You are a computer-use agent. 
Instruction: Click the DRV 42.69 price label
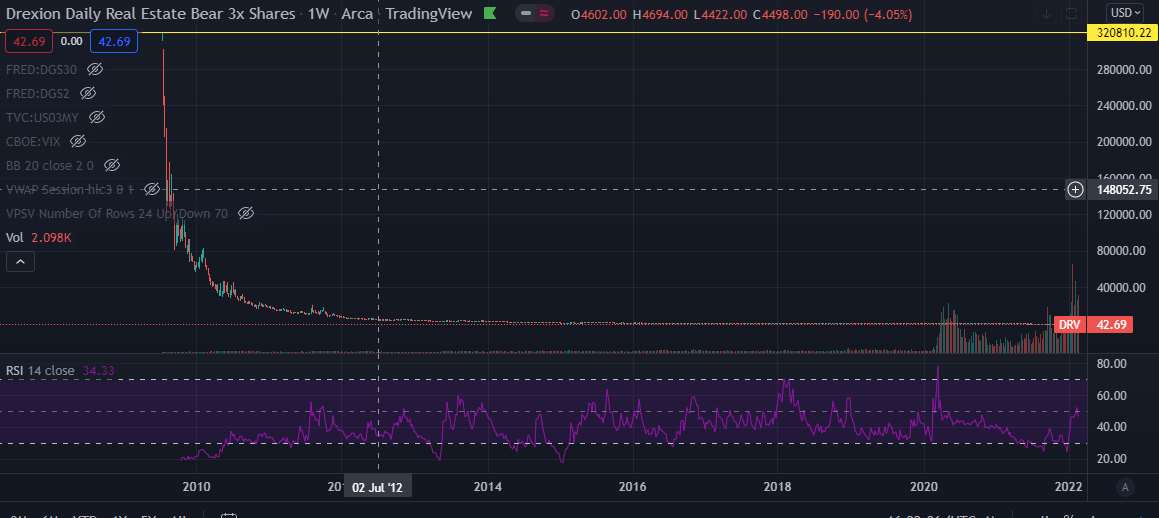(1092, 324)
